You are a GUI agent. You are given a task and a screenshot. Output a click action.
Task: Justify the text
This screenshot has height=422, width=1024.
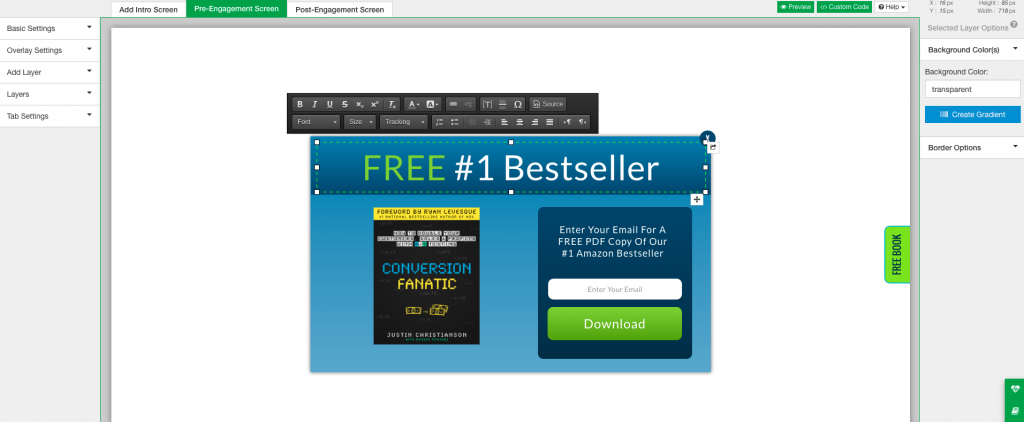click(550, 122)
